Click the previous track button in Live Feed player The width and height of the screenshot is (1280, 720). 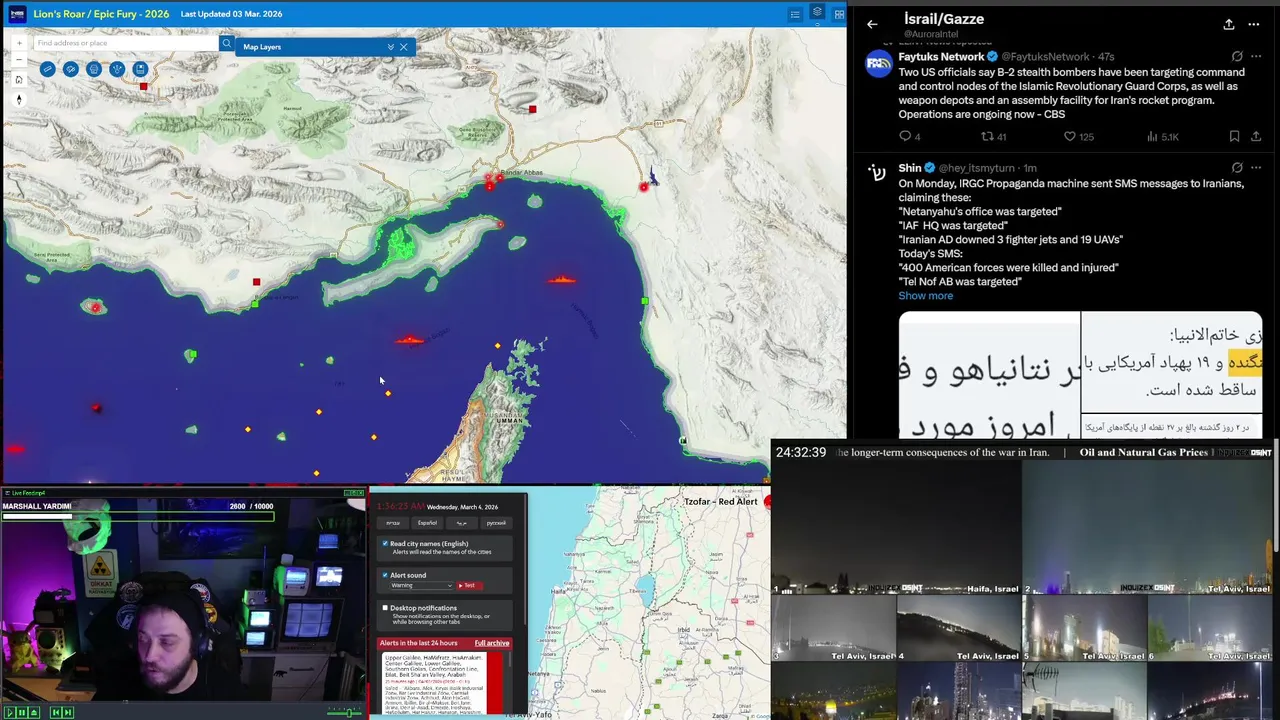[56, 712]
